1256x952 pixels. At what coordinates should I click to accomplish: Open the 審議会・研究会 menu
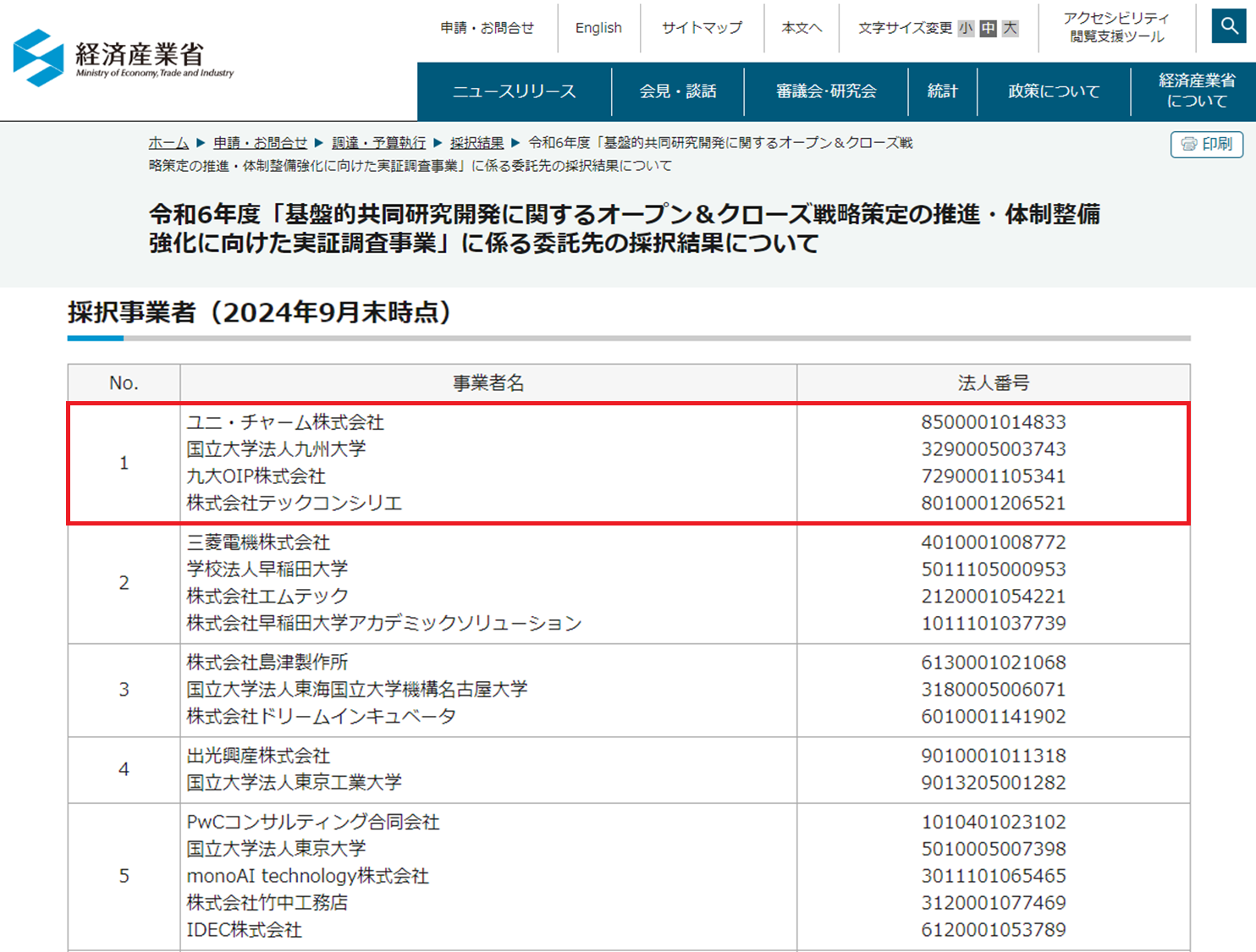click(826, 91)
